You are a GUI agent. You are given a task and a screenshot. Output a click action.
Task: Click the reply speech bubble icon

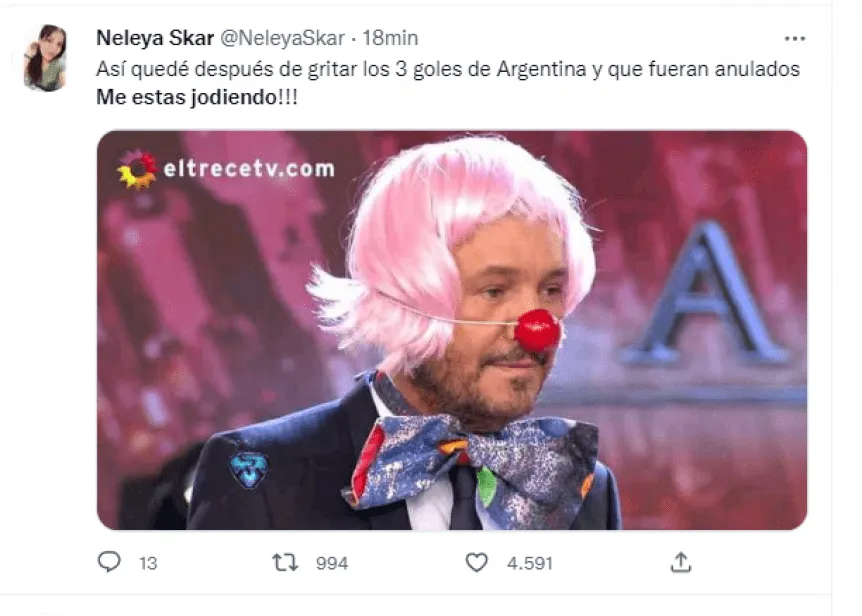tap(109, 562)
